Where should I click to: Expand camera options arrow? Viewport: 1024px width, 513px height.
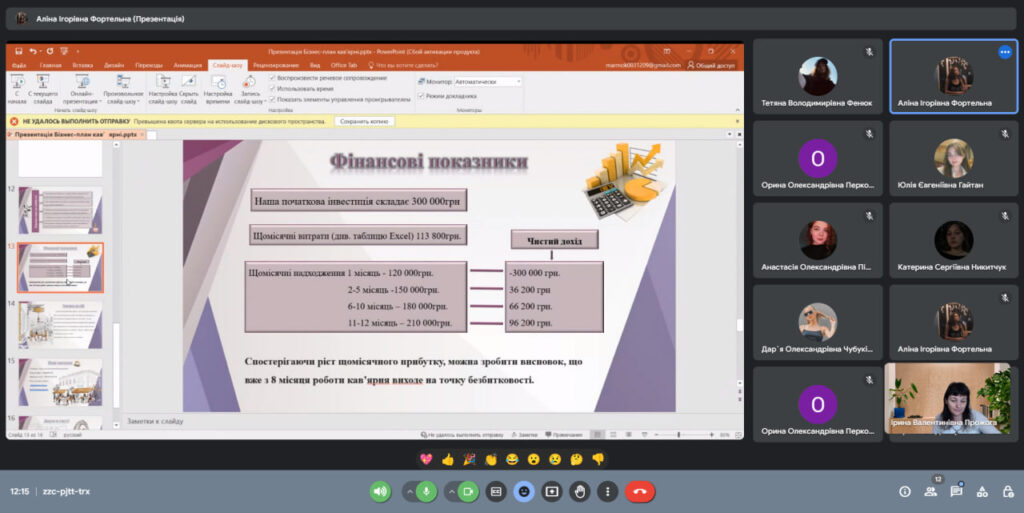click(x=449, y=491)
